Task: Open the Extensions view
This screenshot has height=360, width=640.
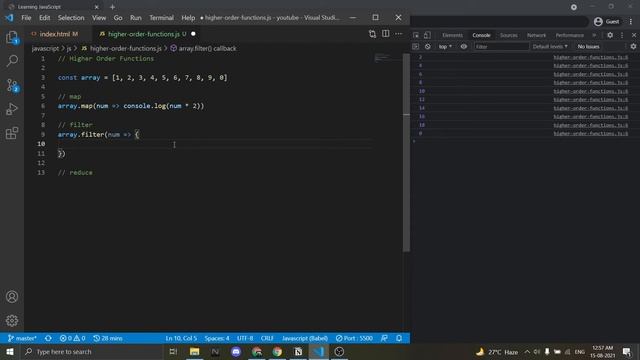Action: (12, 133)
